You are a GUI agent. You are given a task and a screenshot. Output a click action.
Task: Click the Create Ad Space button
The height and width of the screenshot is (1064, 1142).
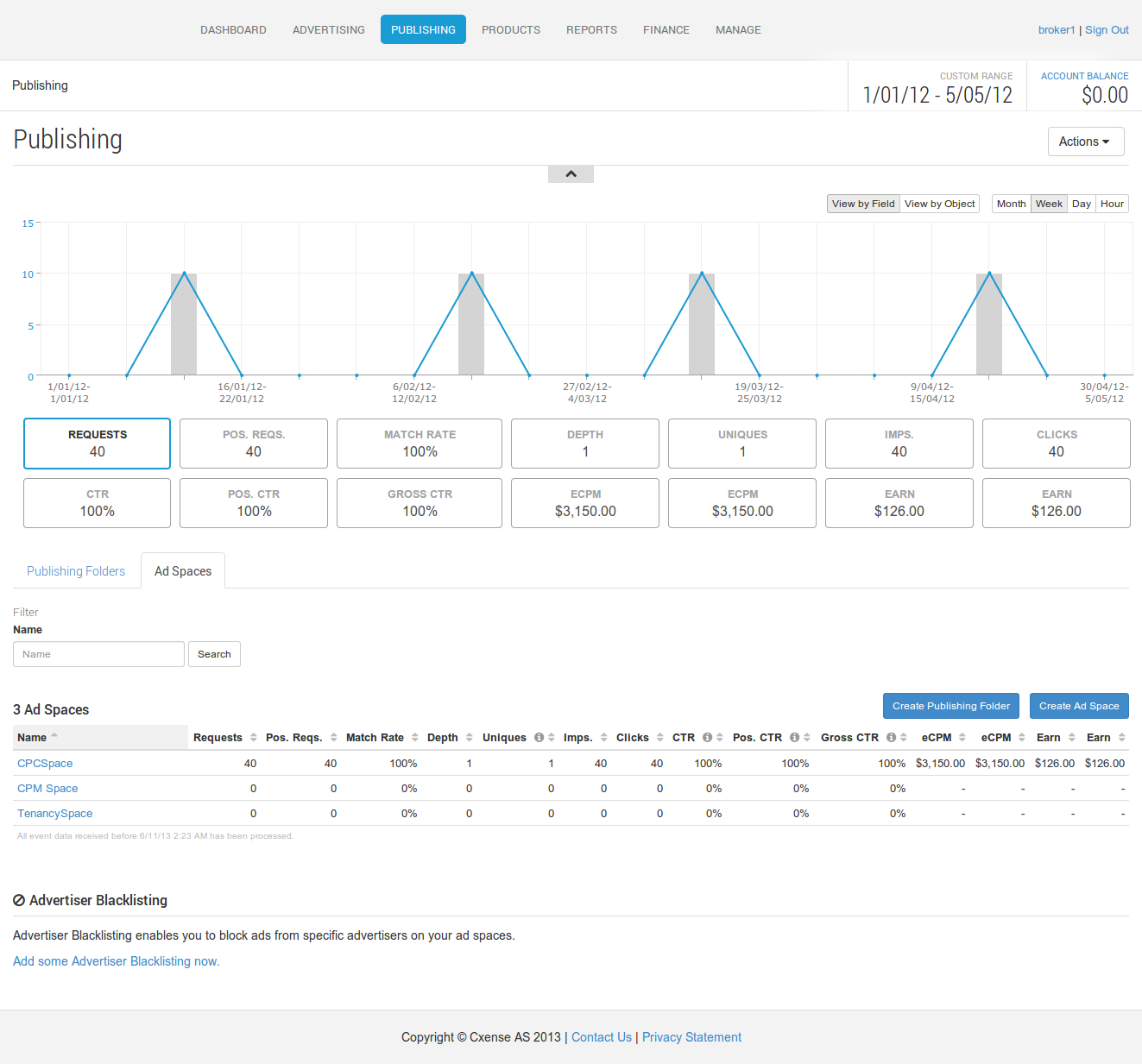[1079, 706]
